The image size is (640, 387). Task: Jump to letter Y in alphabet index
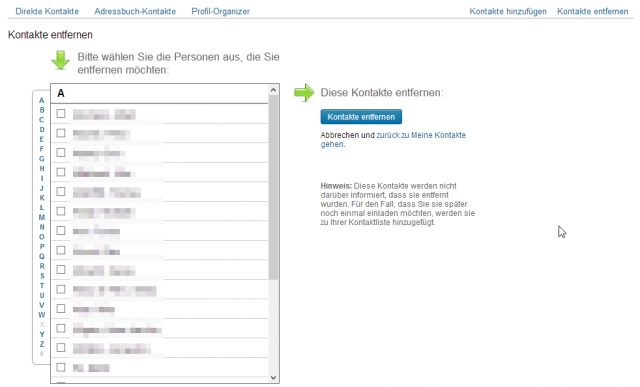pyautogui.click(x=42, y=335)
